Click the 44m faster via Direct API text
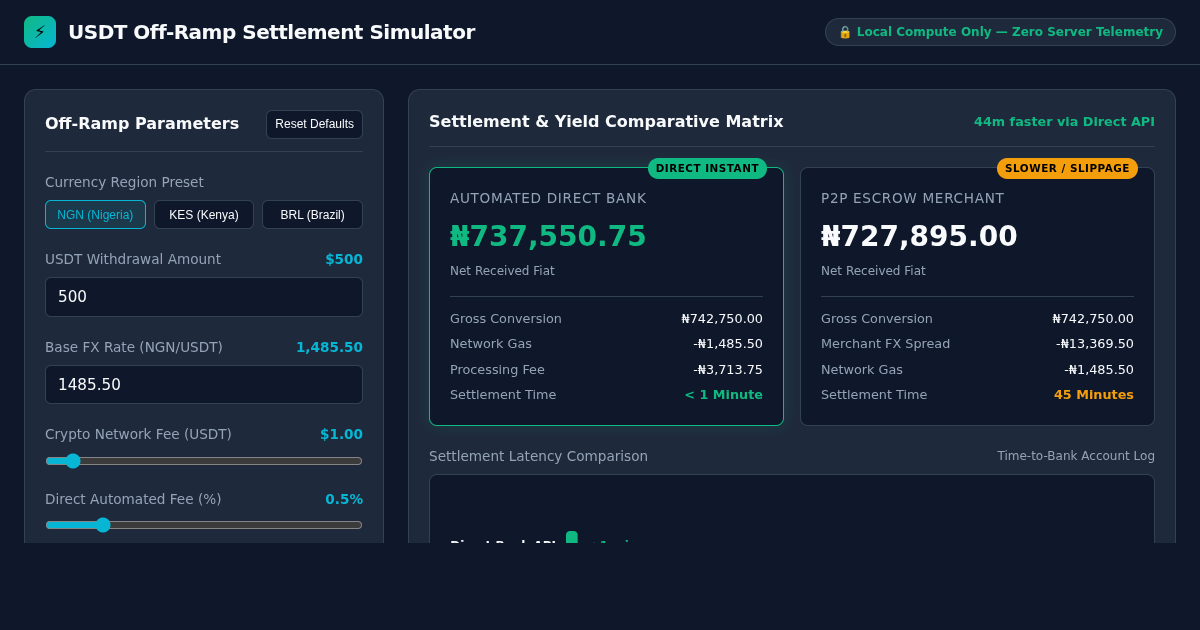This screenshot has width=1200, height=630. click(1064, 122)
